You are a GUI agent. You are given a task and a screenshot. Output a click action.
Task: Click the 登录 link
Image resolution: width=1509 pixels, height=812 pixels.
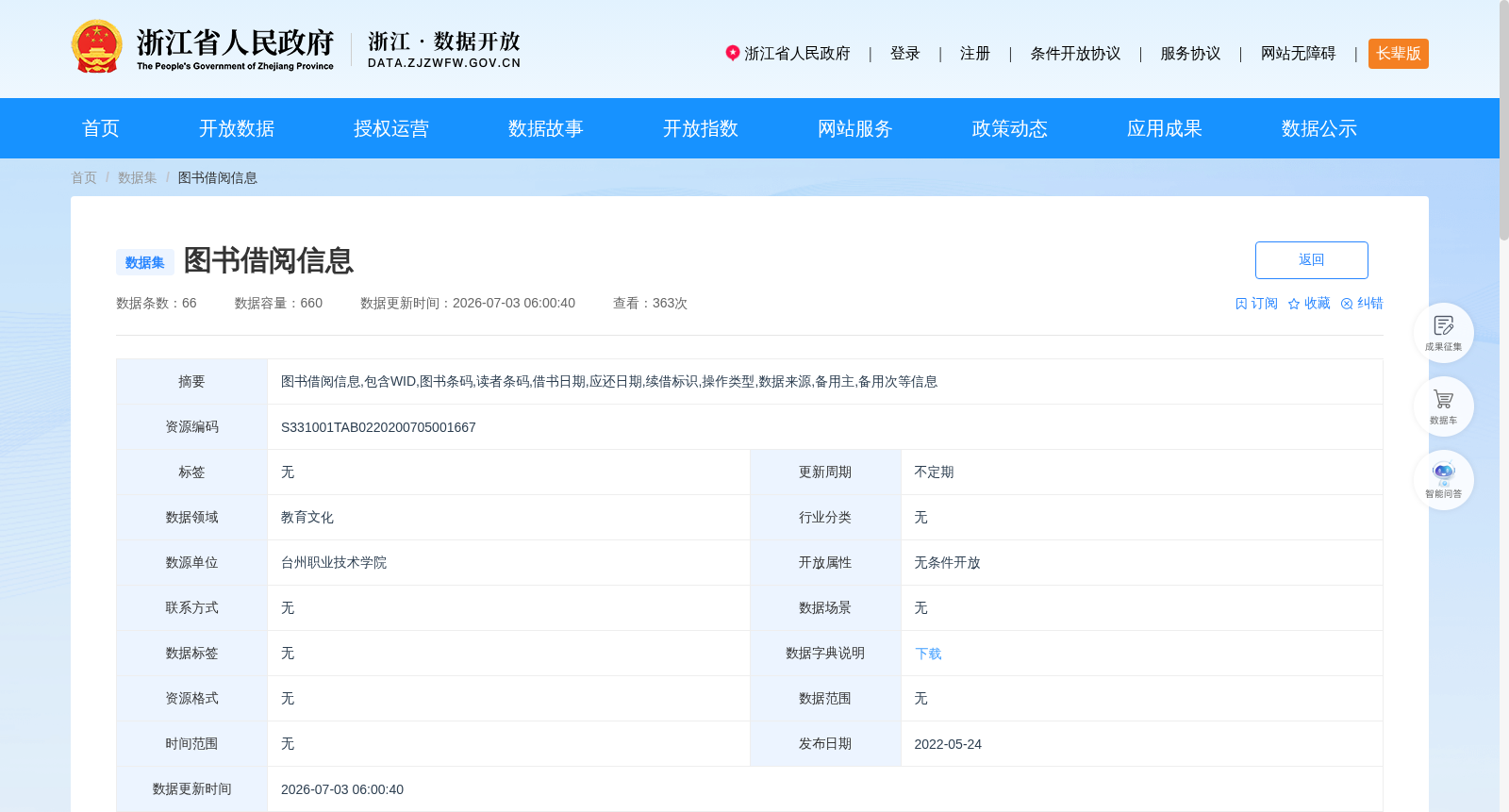(905, 54)
